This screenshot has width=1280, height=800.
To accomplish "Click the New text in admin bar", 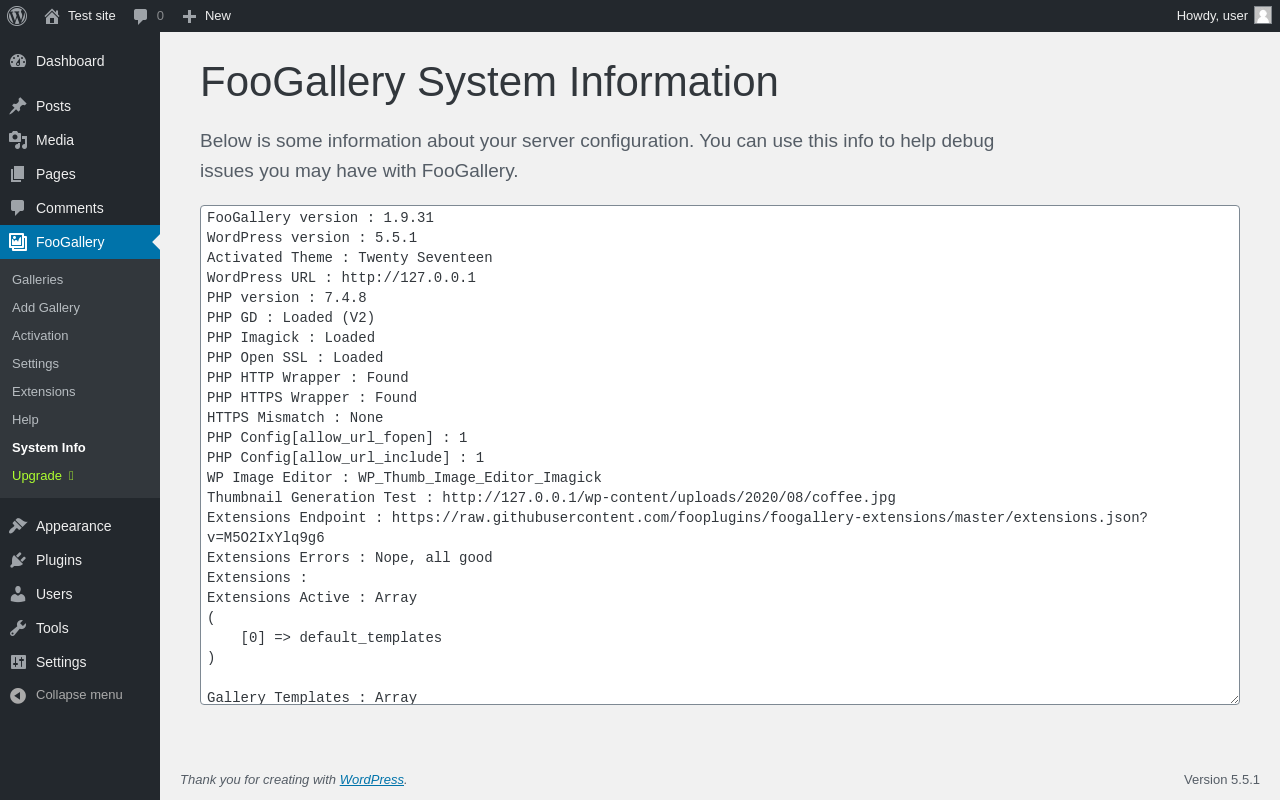I will [x=218, y=16].
